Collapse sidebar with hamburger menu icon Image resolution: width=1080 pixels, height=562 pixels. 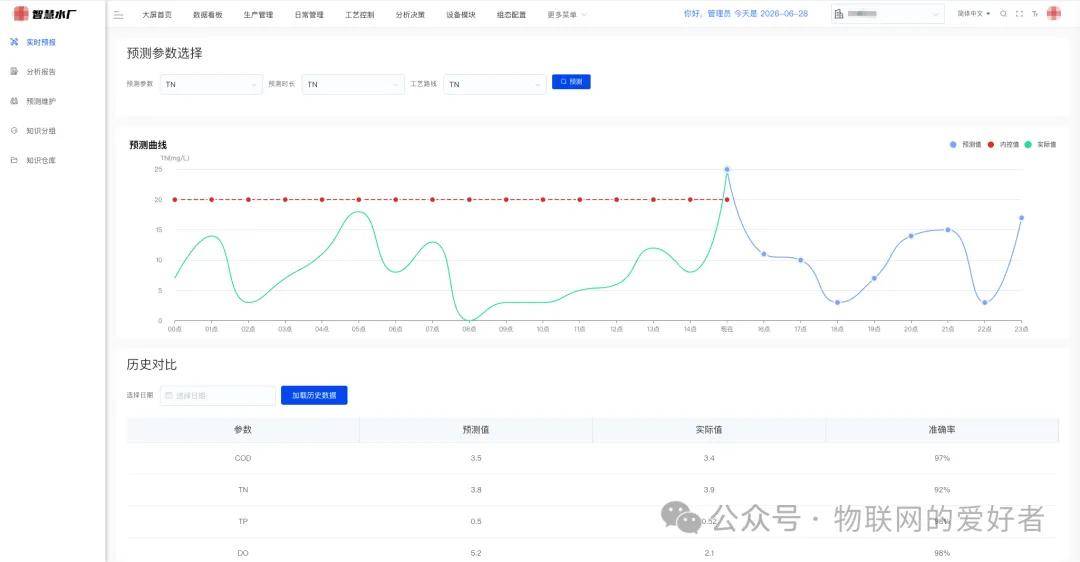tap(118, 14)
